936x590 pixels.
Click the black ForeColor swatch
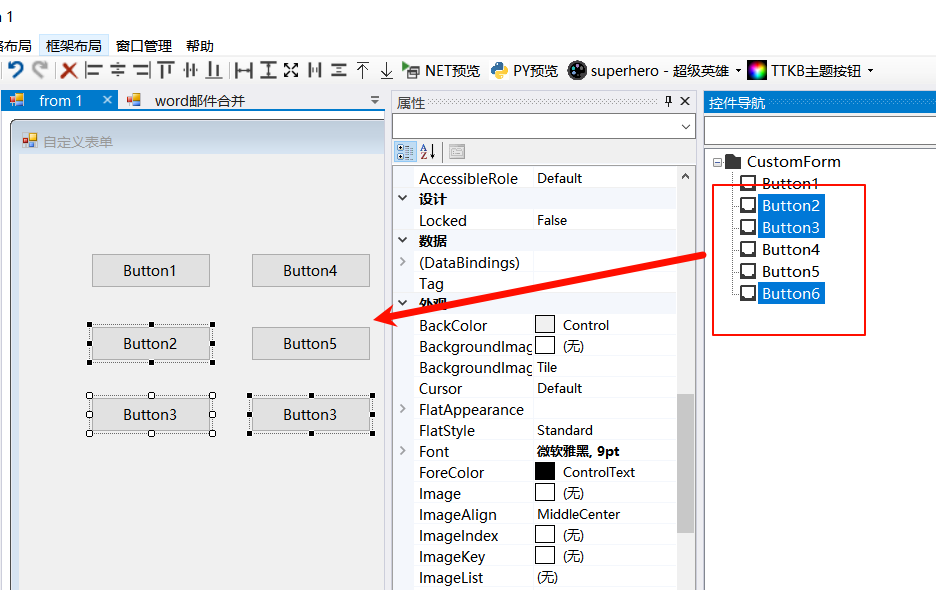point(545,472)
